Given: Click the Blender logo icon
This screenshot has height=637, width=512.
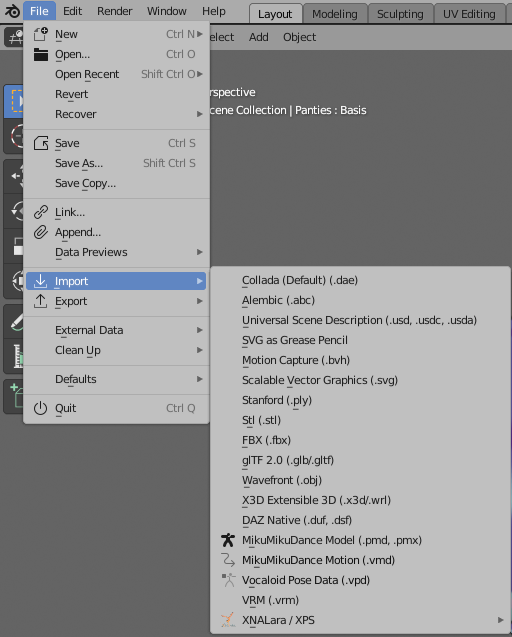Looking at the screenshot, I should pyautogui.click(x=13, y=11).
